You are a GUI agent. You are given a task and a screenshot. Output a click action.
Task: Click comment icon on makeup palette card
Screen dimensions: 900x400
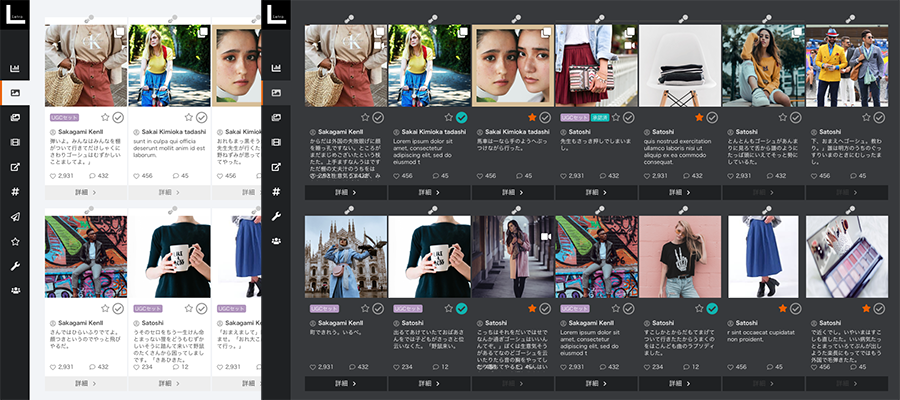tap(853, 367)
